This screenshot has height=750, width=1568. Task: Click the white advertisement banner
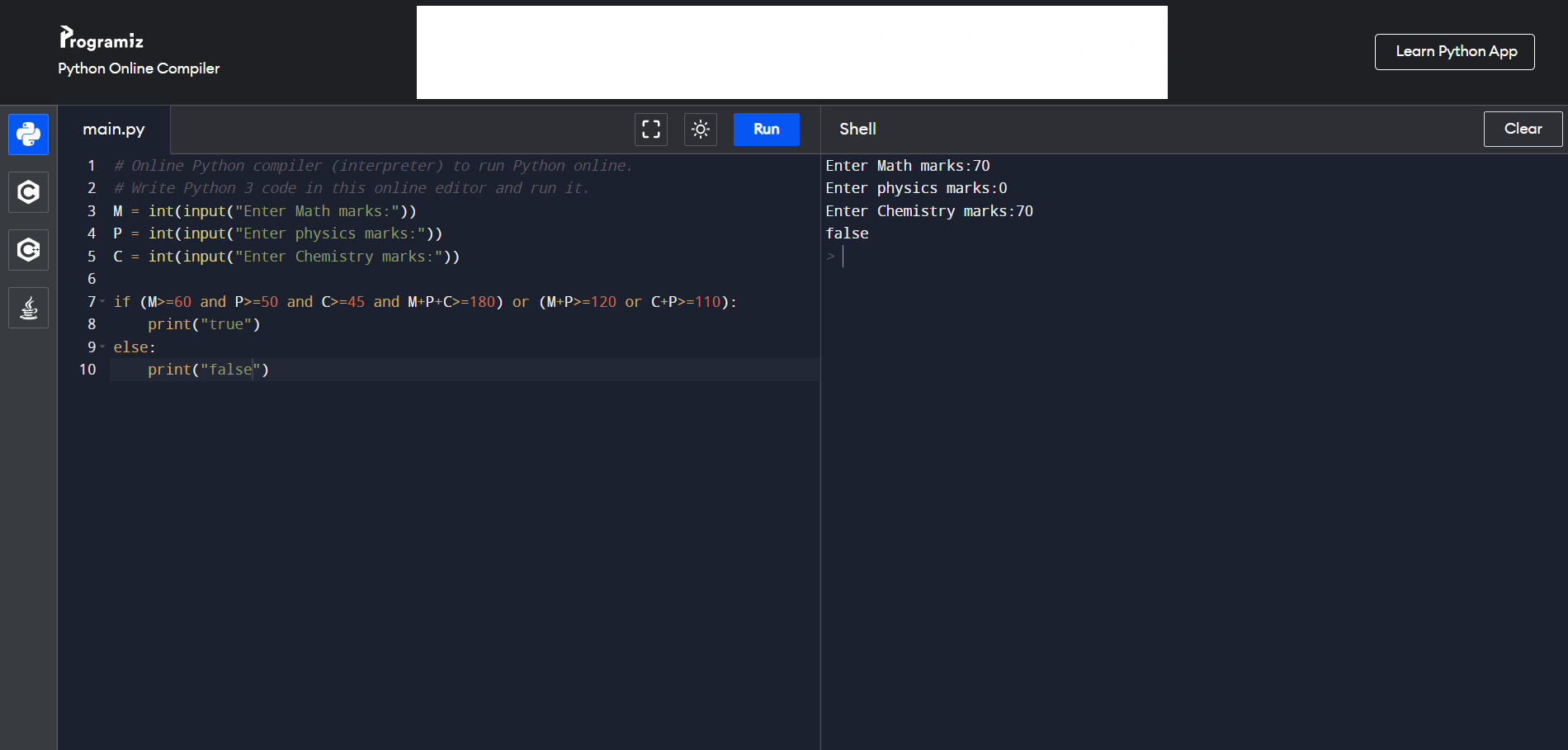[x=791, y=53]
